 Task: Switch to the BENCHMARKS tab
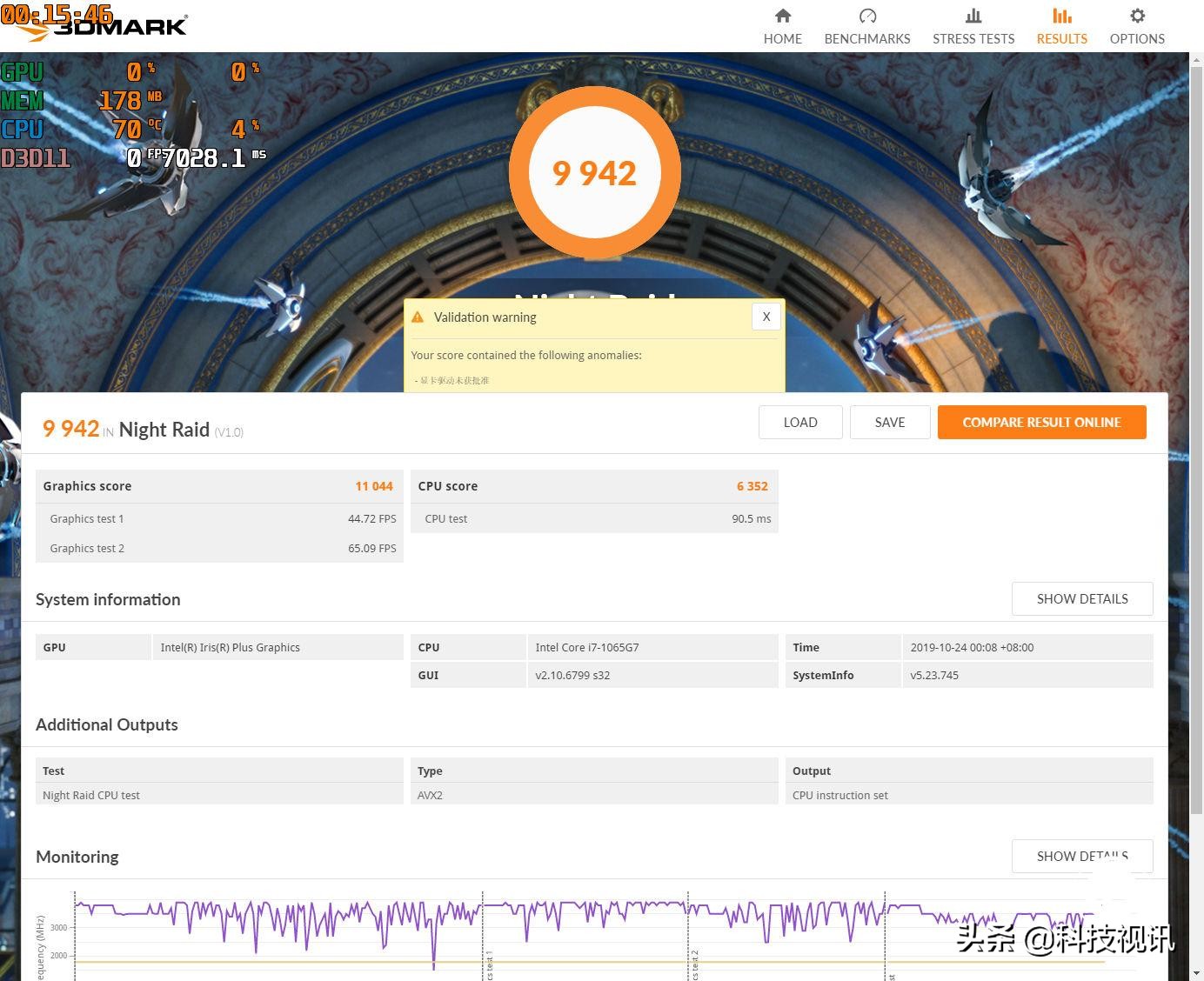click(866, 38)
